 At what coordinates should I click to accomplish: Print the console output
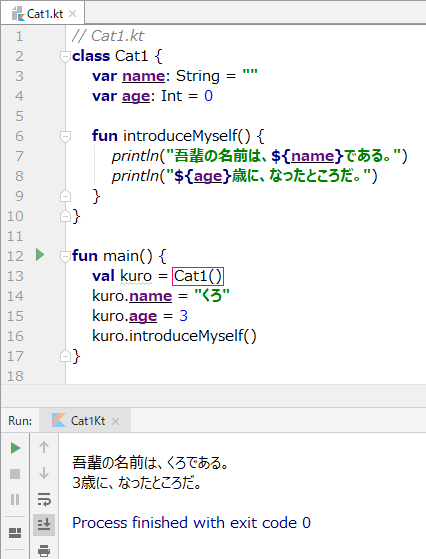pos(44,550)
